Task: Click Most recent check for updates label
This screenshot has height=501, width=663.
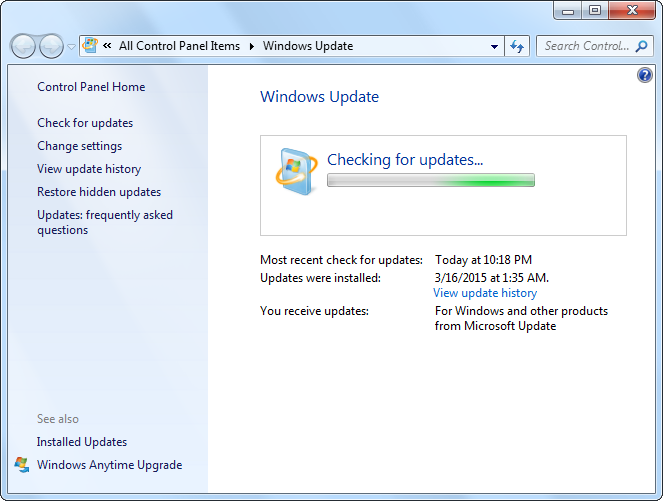Action: click(x=341, y=260)
